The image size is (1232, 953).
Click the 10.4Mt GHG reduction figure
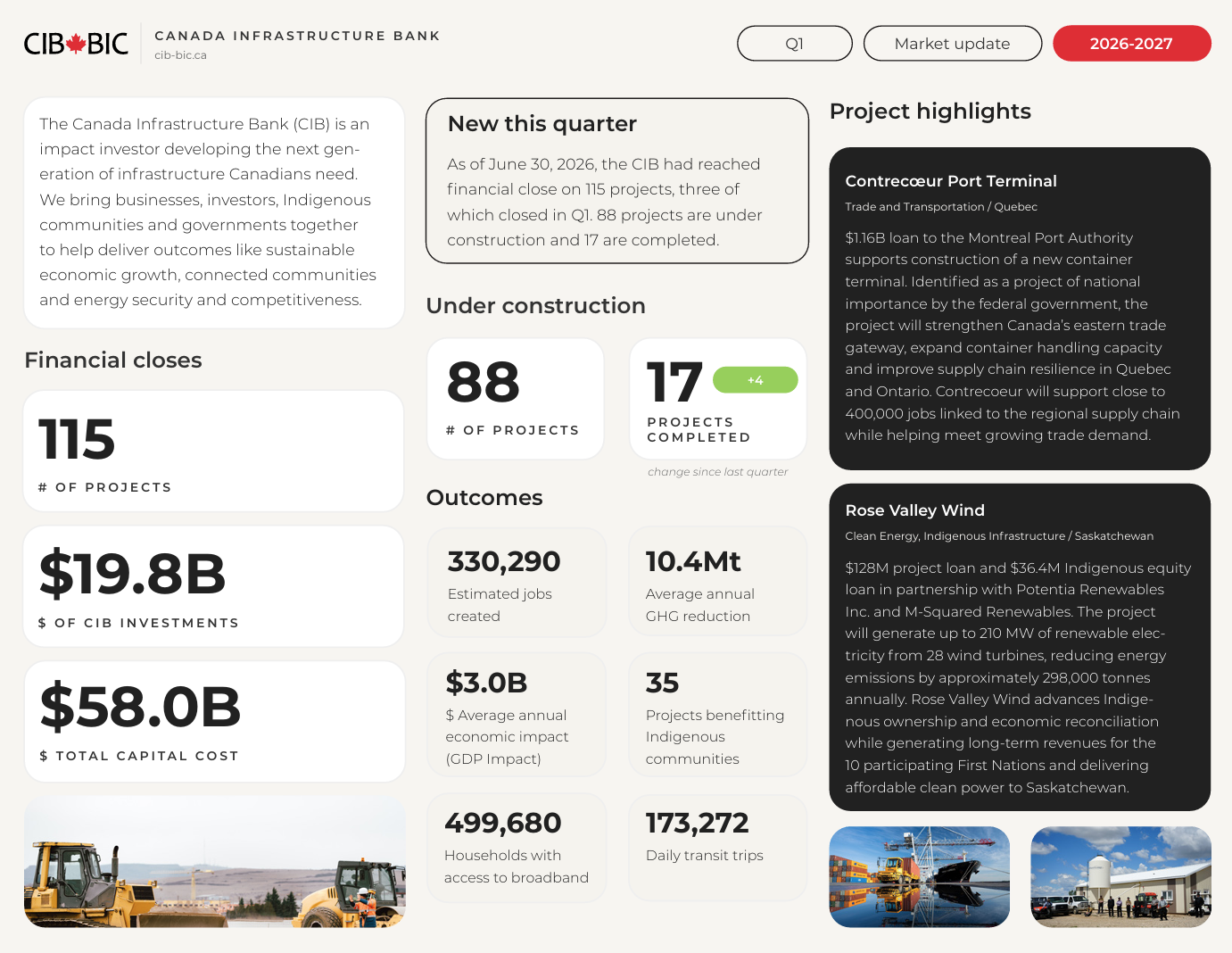(693, 561)
